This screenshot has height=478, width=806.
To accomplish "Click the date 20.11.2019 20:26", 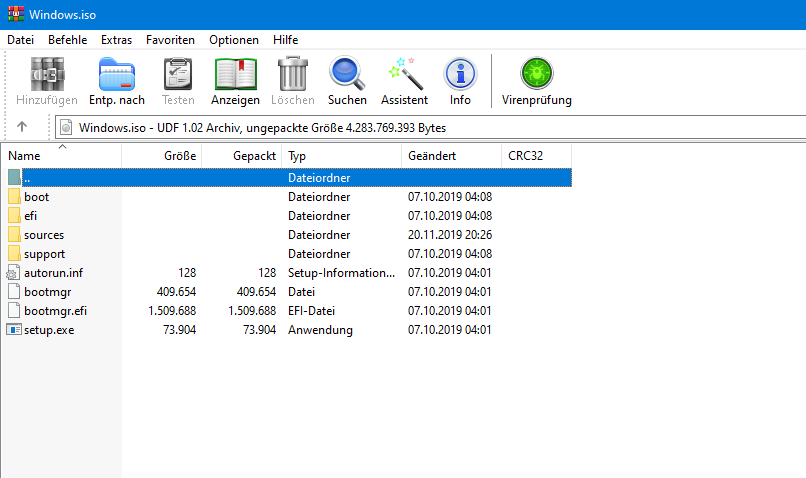I will (x=450, y=235).
